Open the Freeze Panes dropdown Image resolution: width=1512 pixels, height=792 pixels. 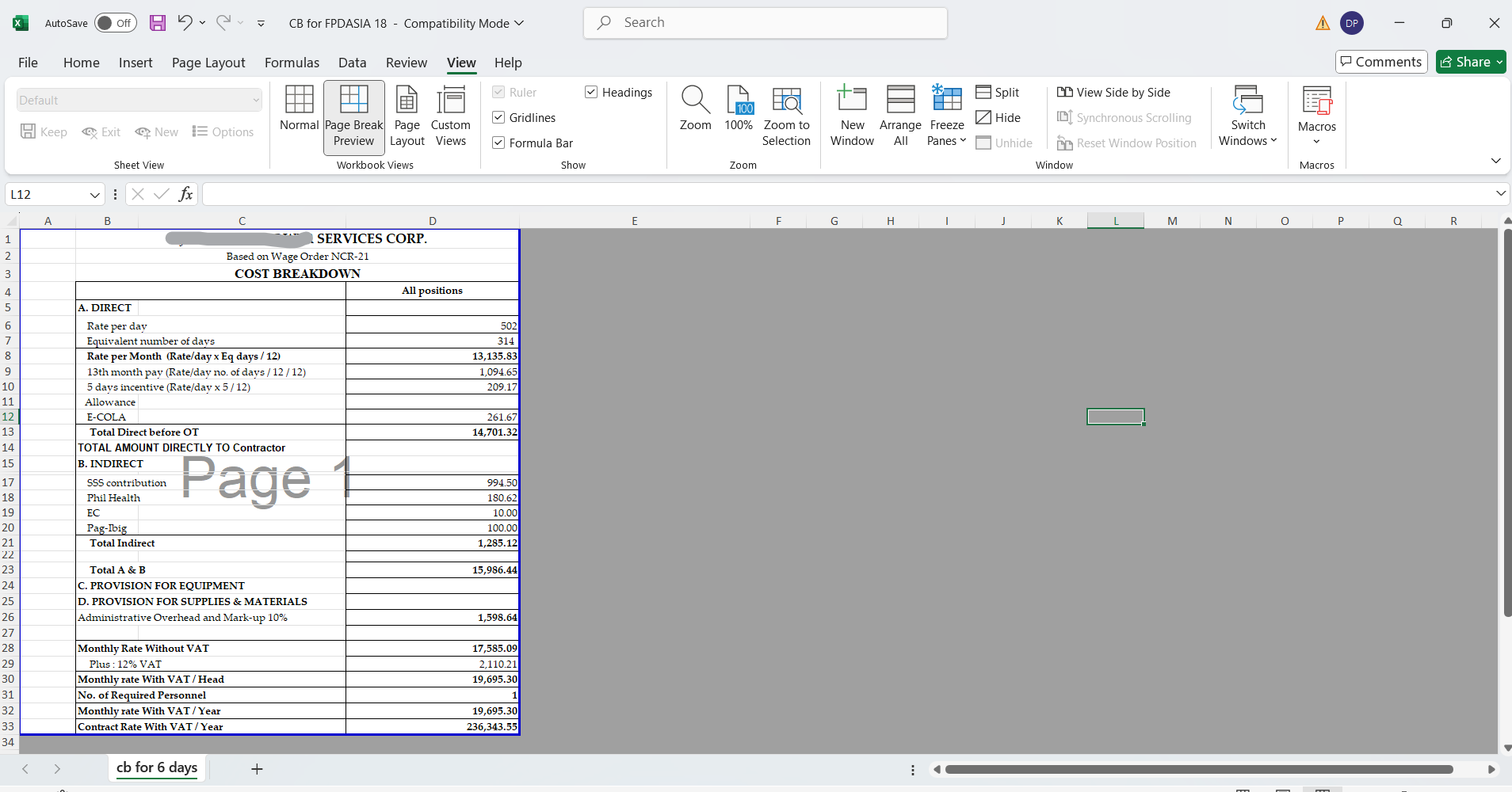[947, 116]
